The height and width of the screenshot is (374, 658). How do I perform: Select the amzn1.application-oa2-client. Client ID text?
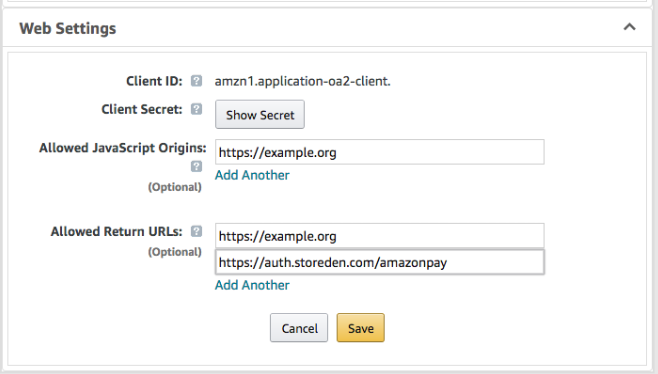303,81
